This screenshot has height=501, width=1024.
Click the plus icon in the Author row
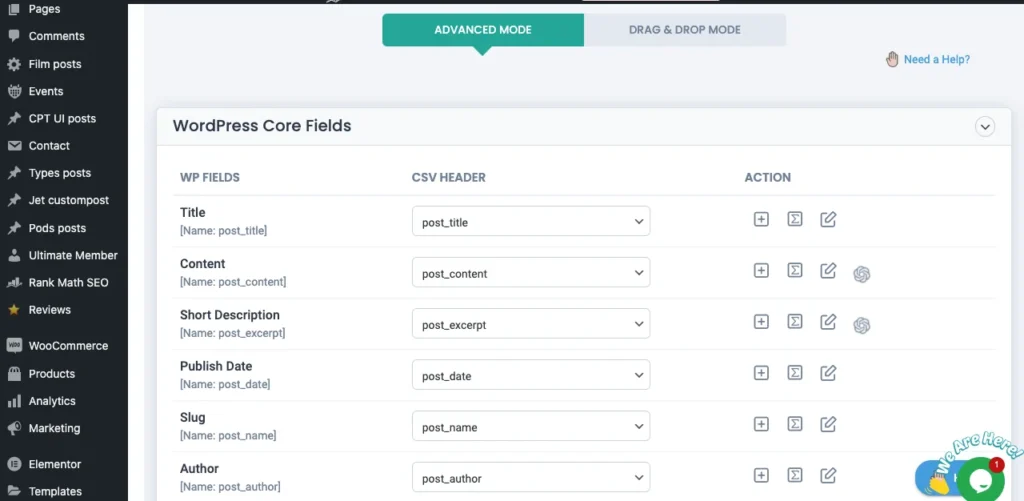761,475
